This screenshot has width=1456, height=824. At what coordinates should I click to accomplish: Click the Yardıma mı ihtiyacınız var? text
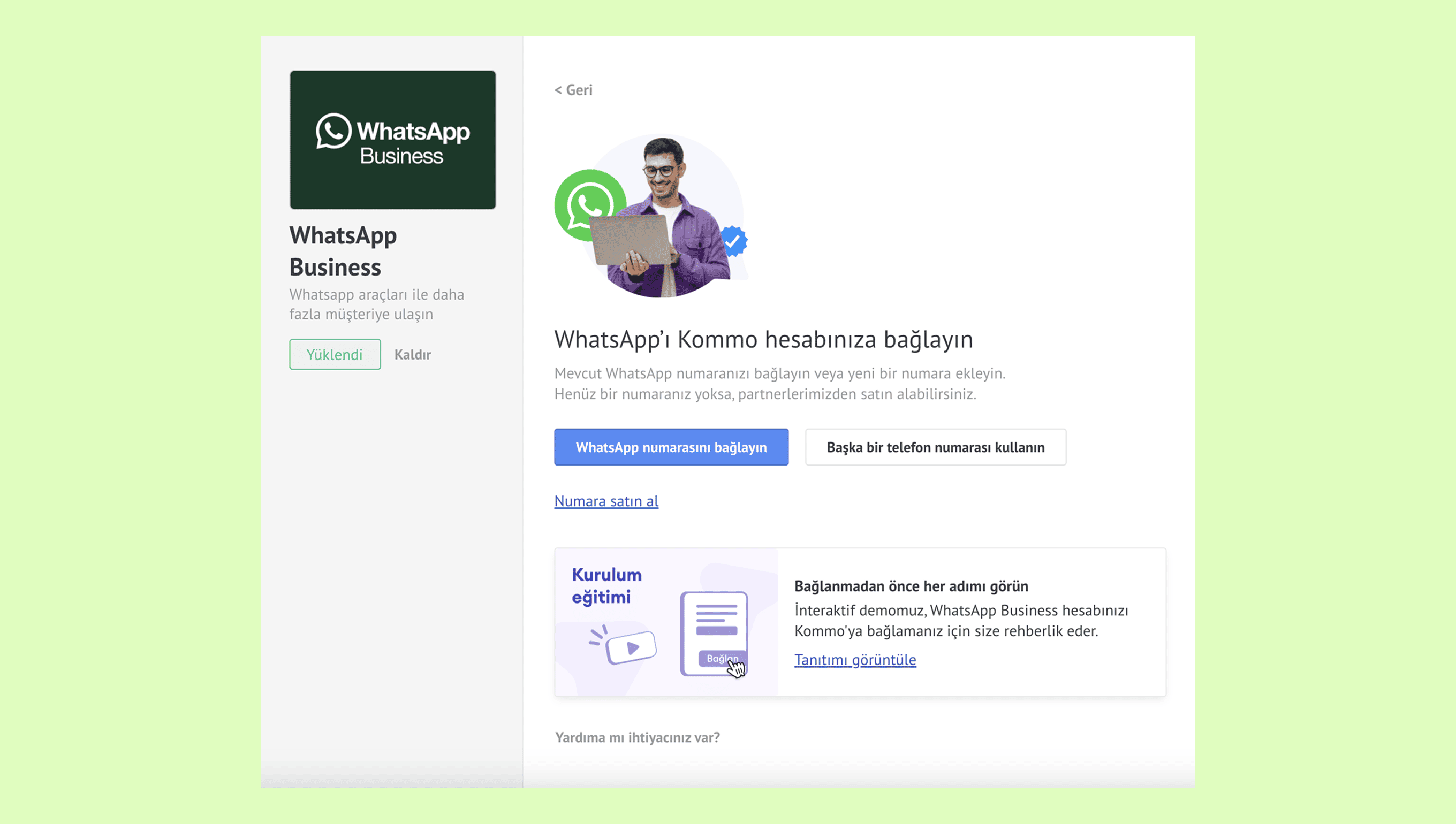coord(638,737)
